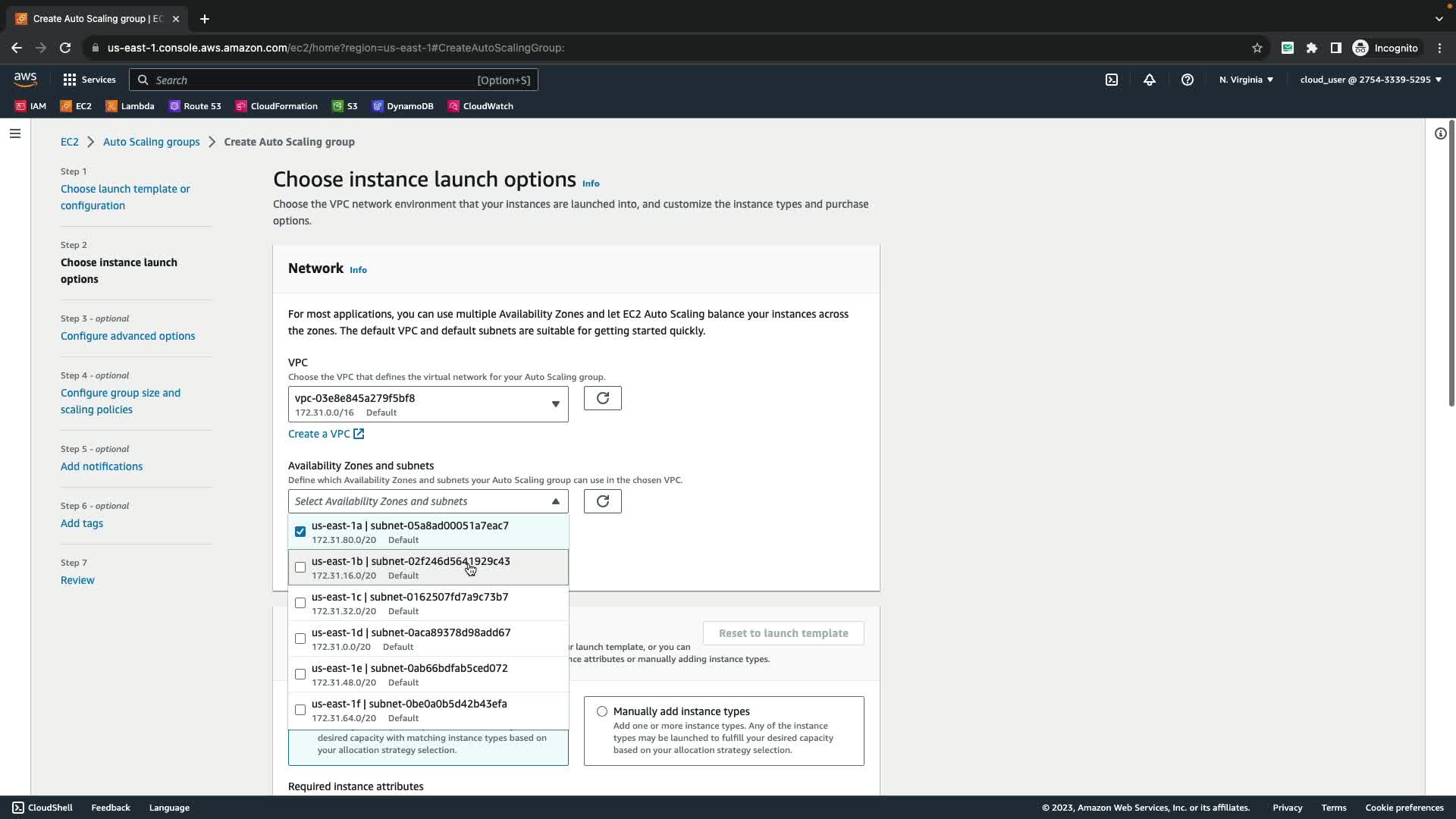Open AWS CloudShell icon in top bar
This screenshot has height=819, width=1456.
tap(1112, 80)
